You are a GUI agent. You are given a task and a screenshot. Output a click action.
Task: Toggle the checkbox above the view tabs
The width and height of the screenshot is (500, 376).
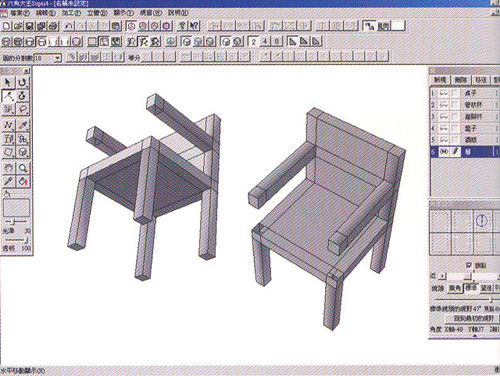click(x=468, y=265)
